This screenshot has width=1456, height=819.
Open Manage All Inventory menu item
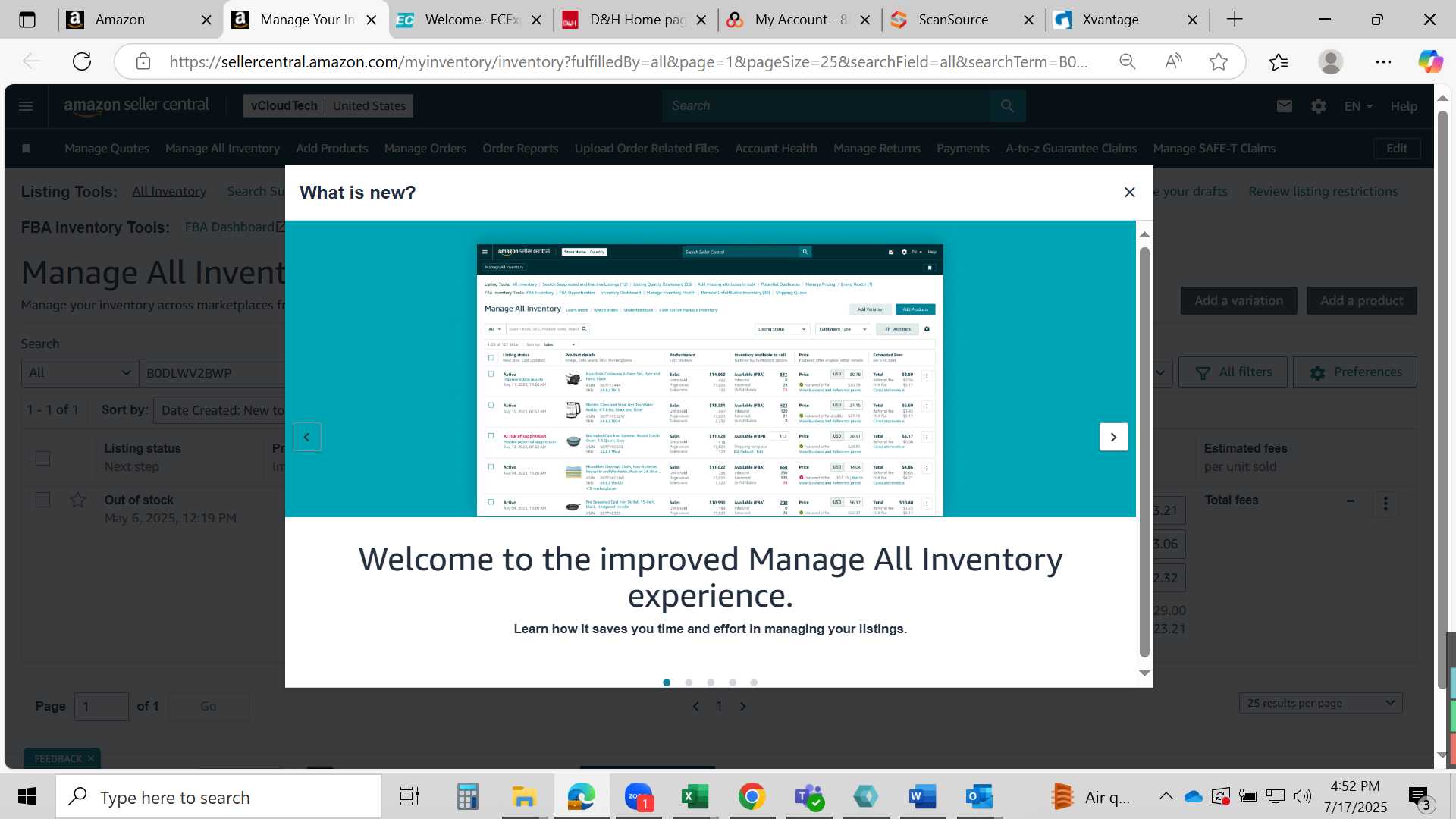(222, 149)
